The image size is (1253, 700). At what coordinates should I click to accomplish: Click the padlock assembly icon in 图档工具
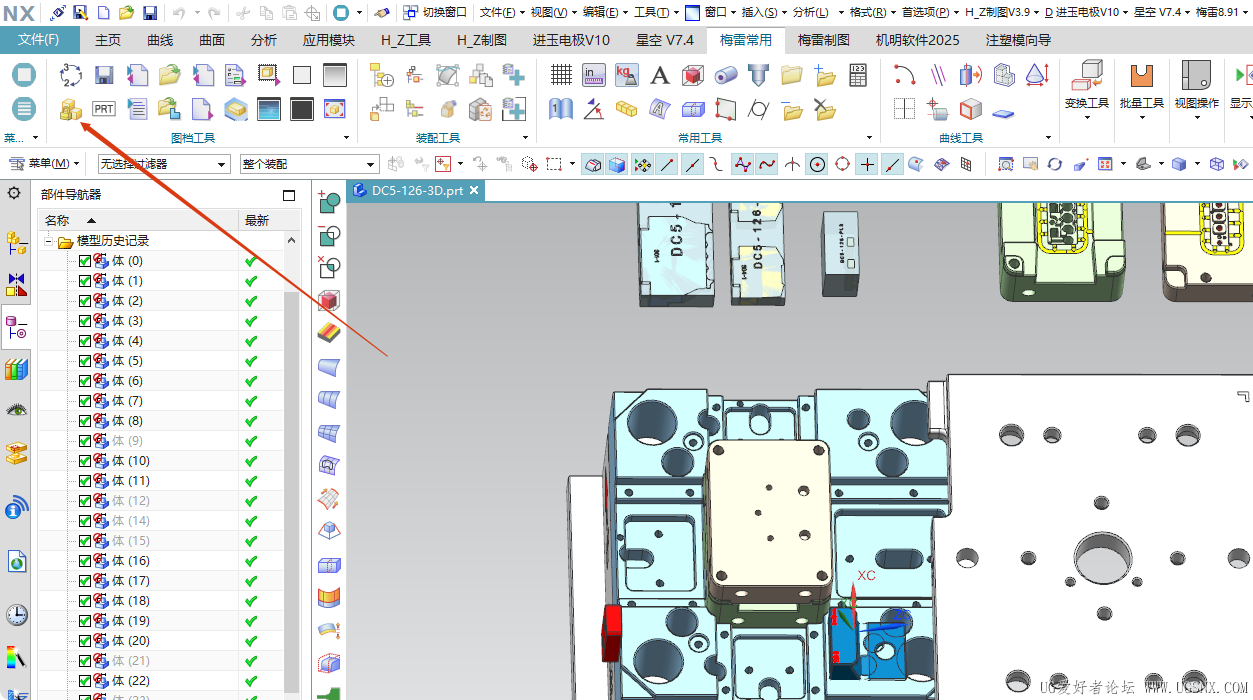pos(70,109)
